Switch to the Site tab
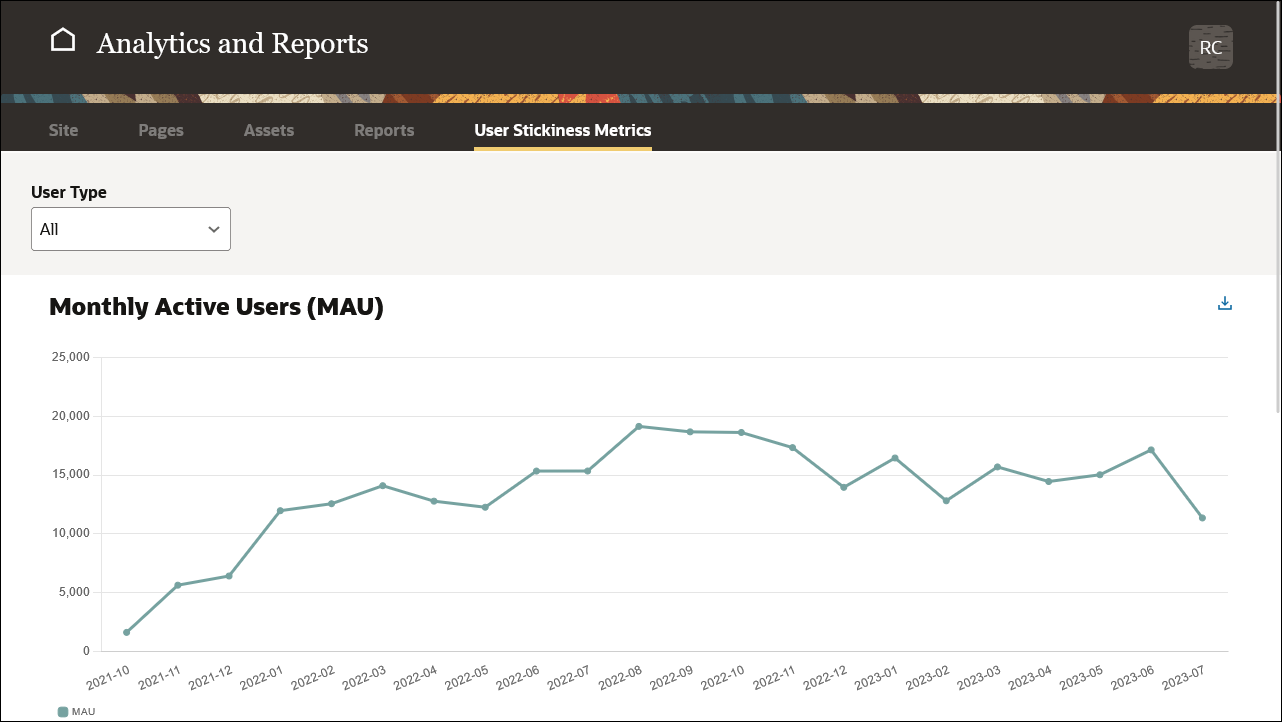The image size is (1282, 722). pos(63,130)
